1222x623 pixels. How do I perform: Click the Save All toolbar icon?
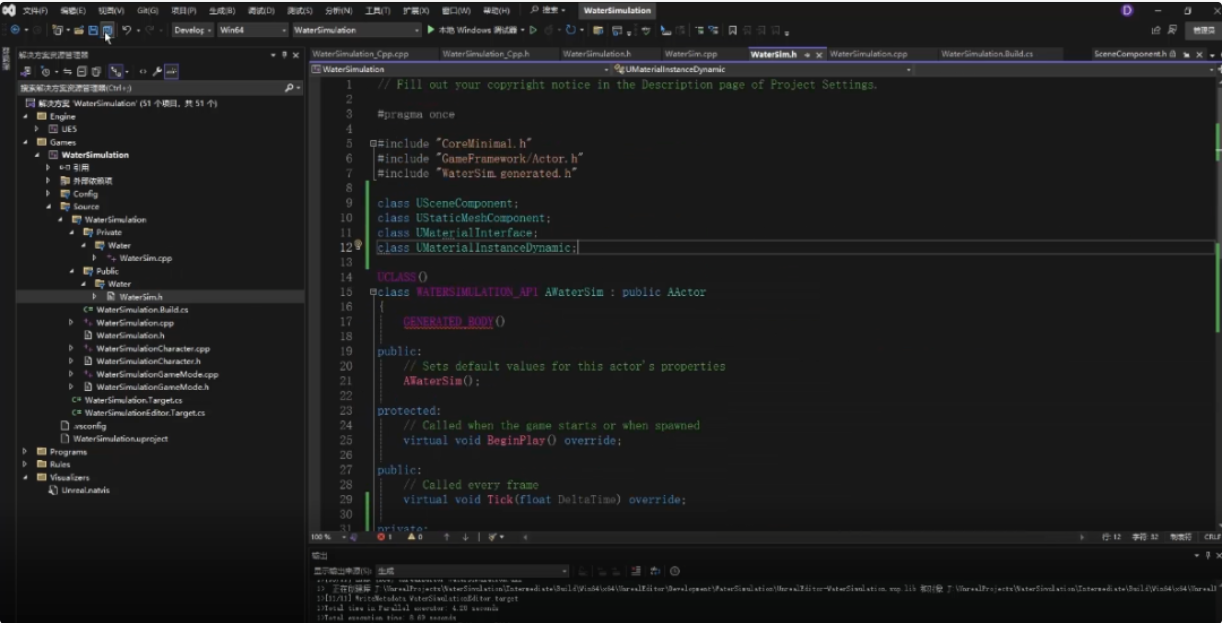[x=107, y=31]
